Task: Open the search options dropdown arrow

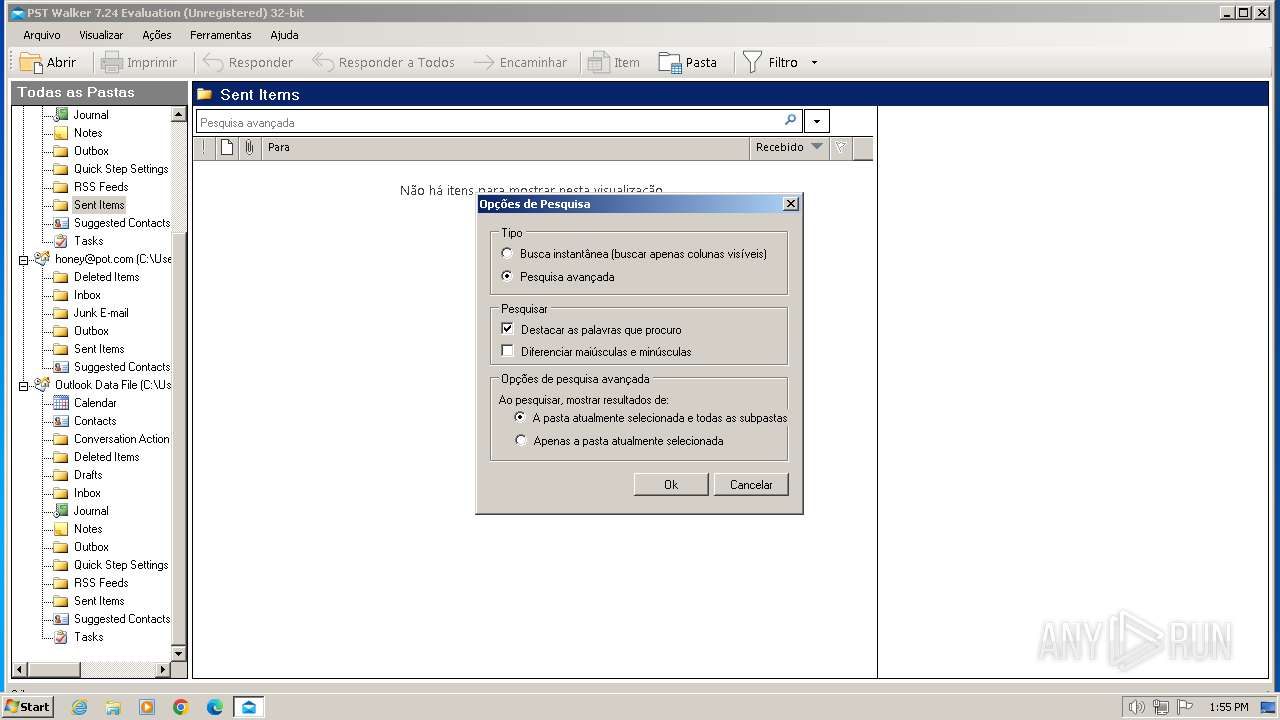Action: click(x=817, y=122)
